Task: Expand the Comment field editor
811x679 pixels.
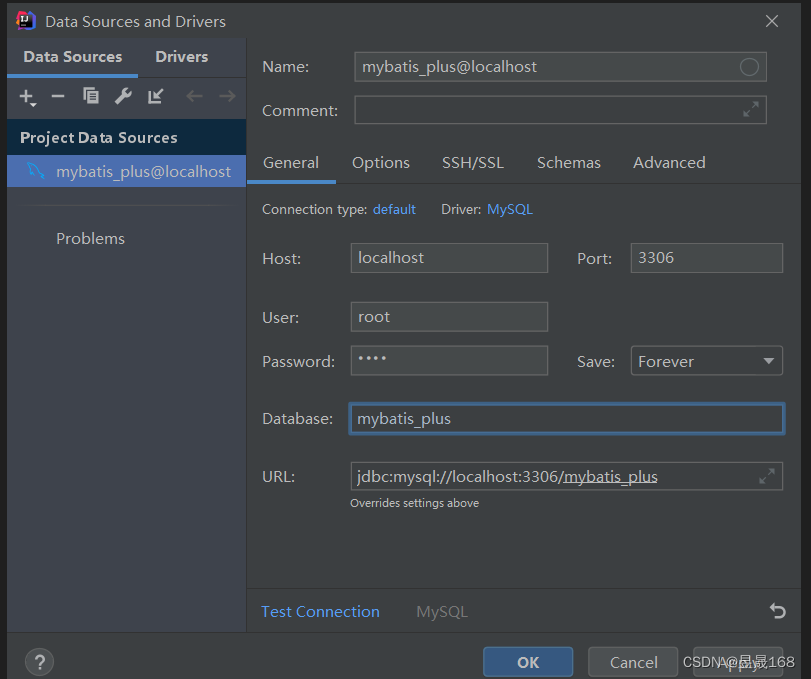Action: click(750, 109)
